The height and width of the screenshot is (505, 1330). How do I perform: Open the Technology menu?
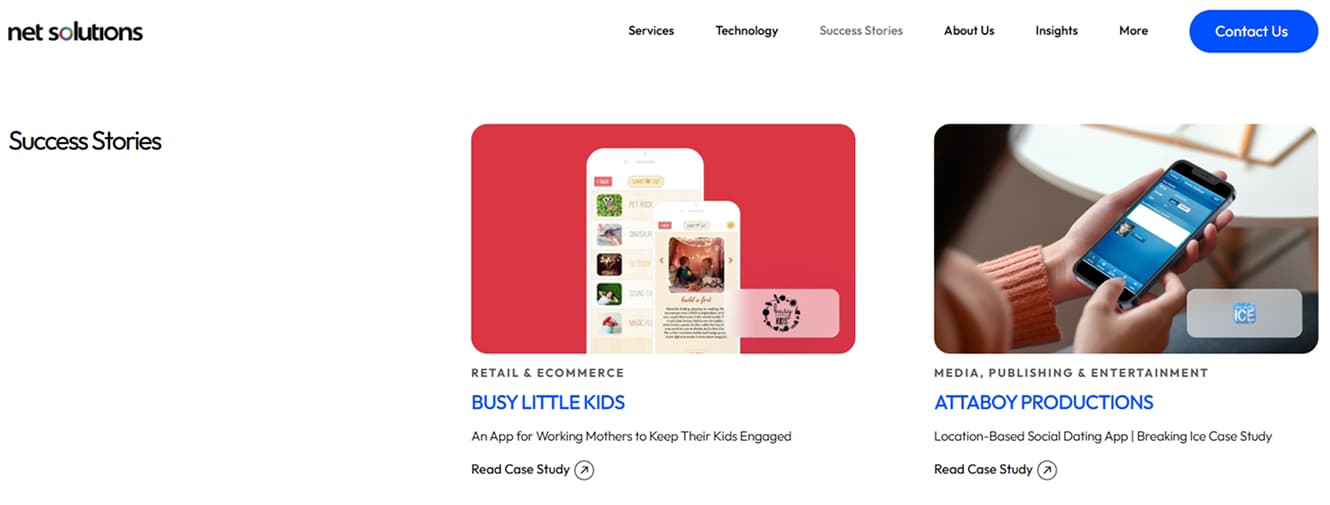point(747,31)
